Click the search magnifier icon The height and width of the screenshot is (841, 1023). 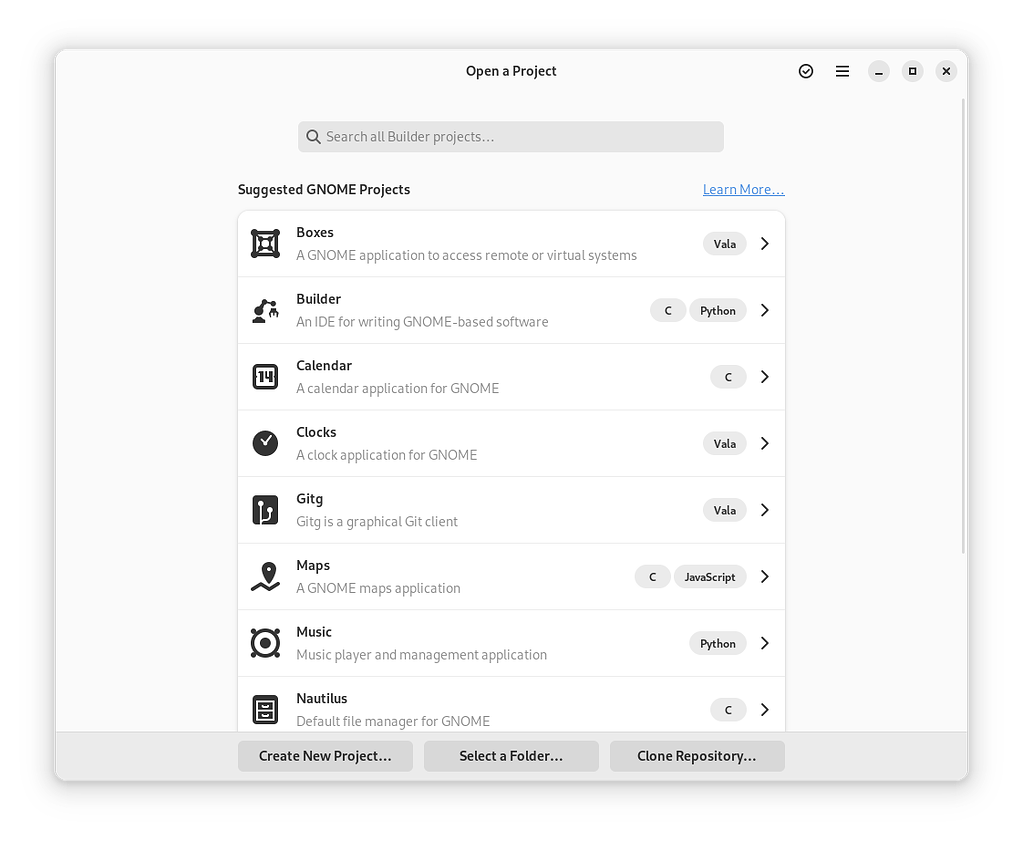point(313,136)
